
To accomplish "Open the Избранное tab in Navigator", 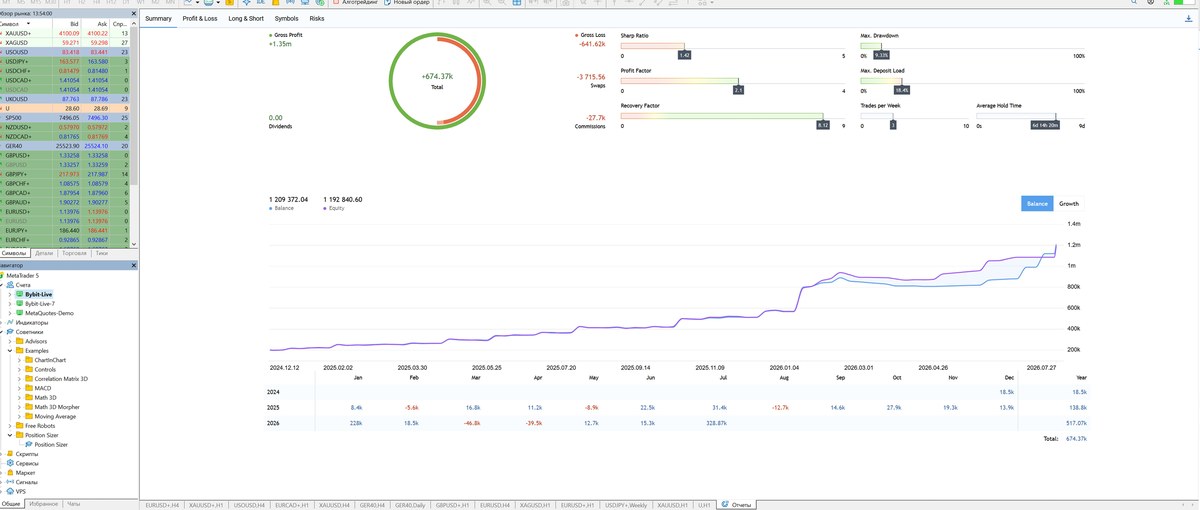I will coord(43,504).
